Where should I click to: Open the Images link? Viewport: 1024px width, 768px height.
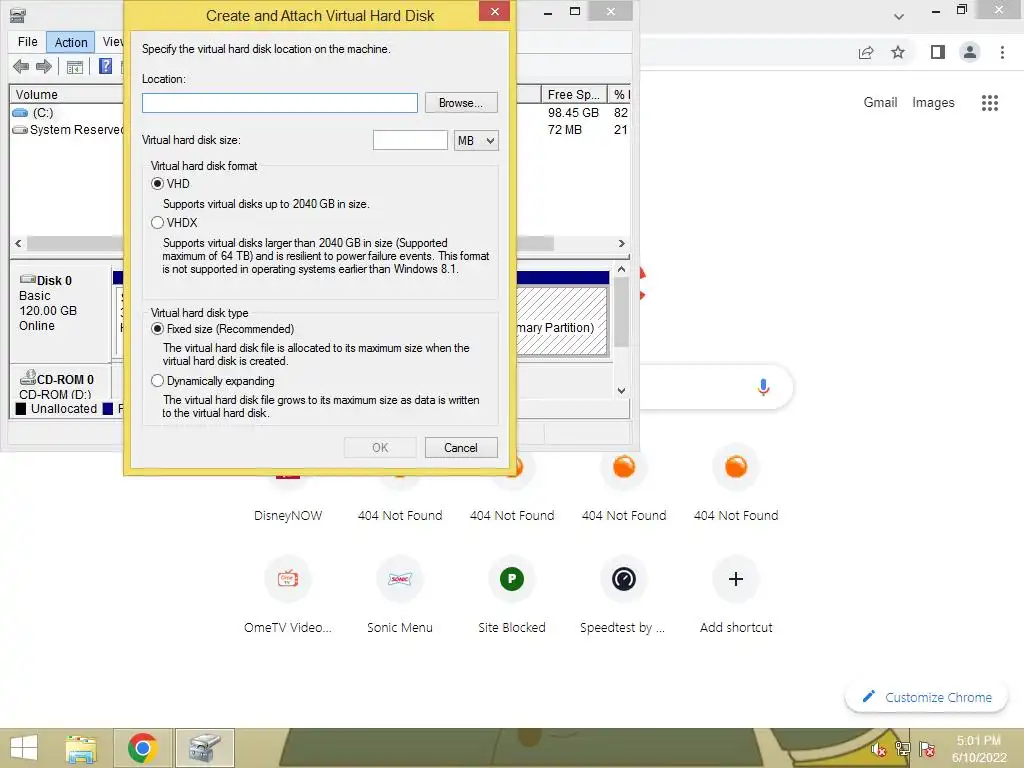pos(933,103)
